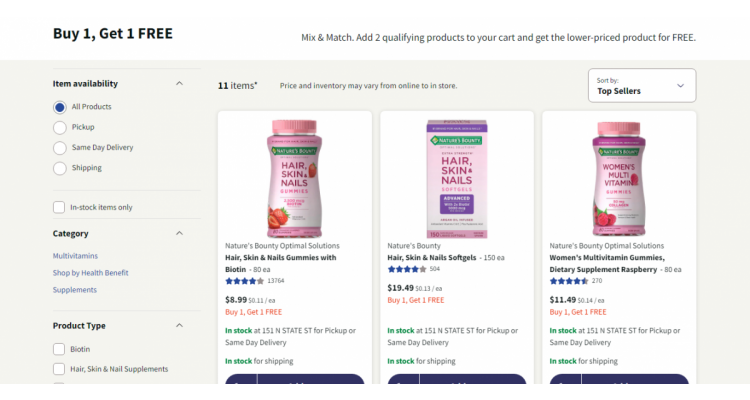Collapse the Product Type section chevron
The width and height of the screenshot is (750, 400).
click(179, 325)
